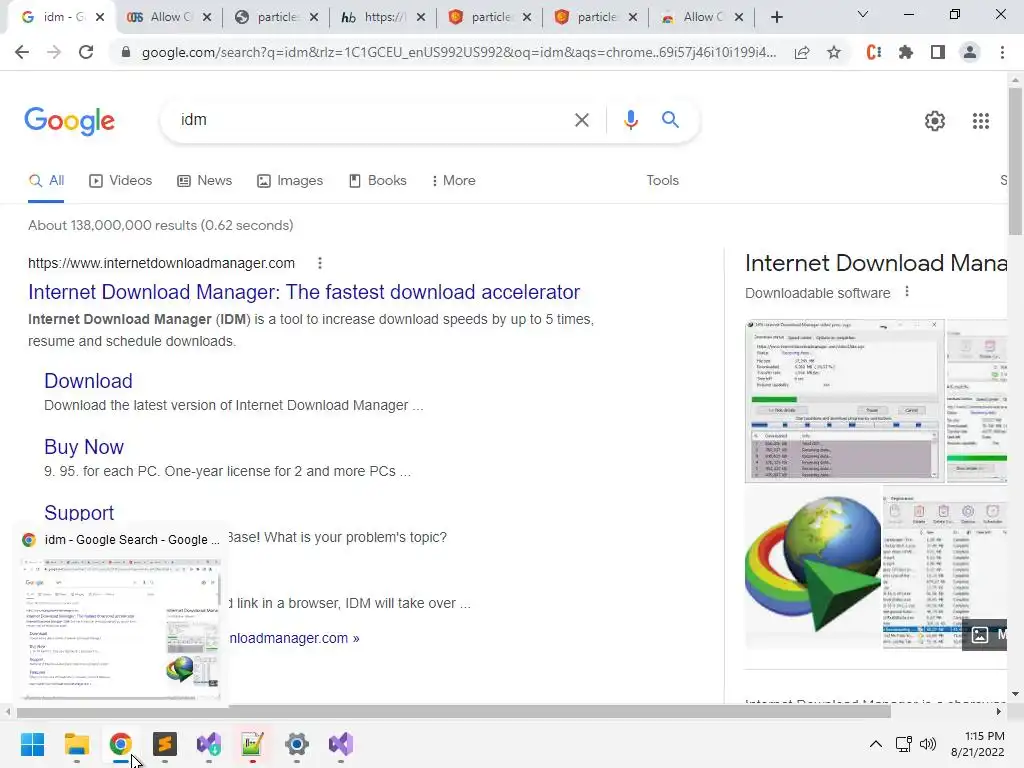Open the IDM globe logo image
1024x768 pixels.
813,566
